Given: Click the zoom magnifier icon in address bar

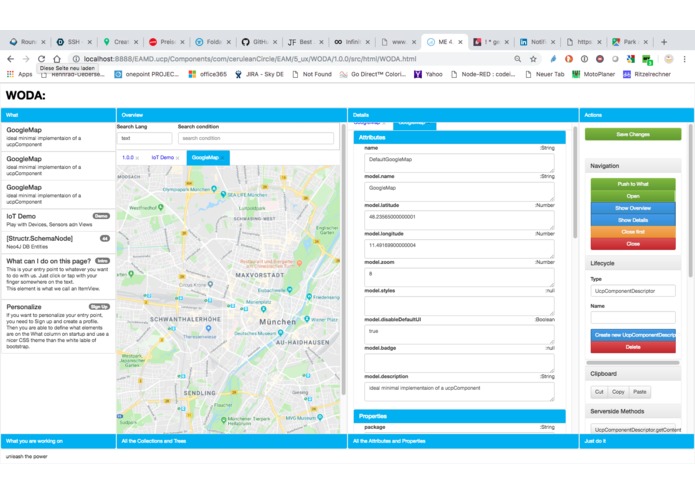Looking at the screenshot, I should pyautogui.click(x=517, y=58).
